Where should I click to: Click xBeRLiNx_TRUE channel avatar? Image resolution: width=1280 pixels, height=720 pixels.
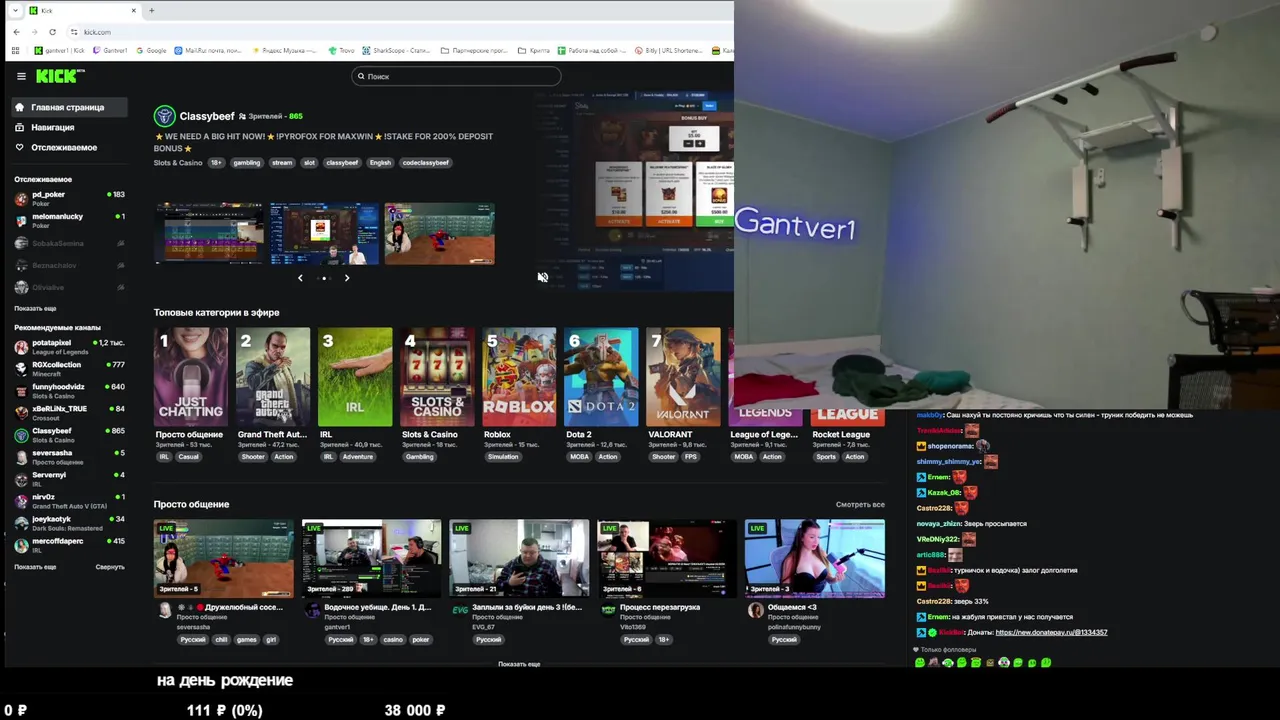pyautogui.click(x=21, y=413)
